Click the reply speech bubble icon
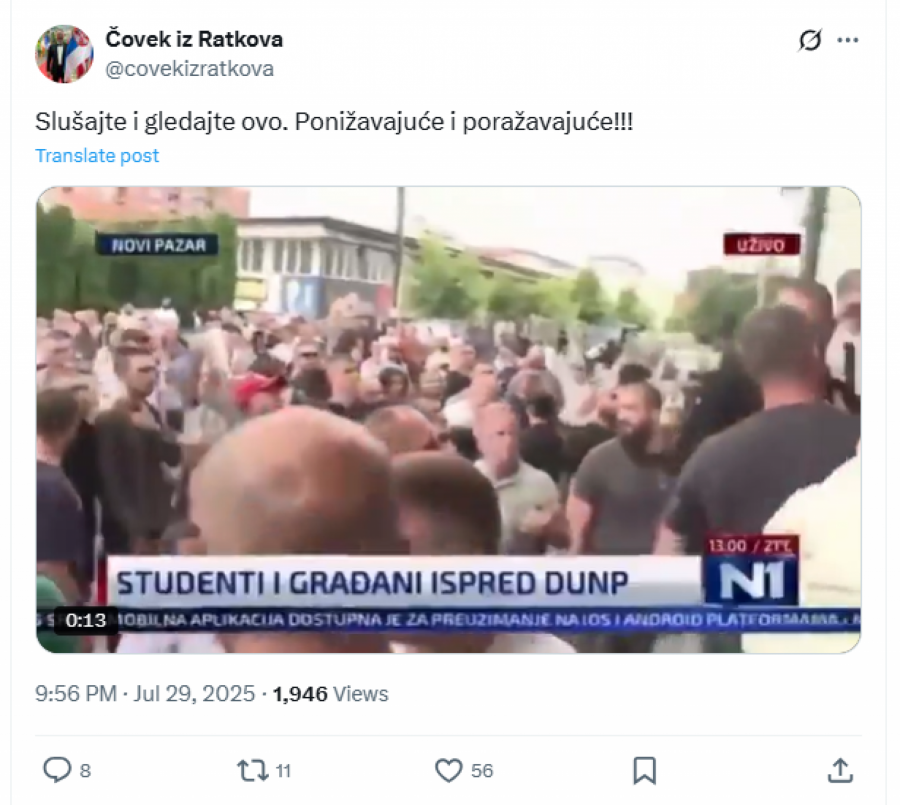This screenshot has height=805, width=900. point(57,770)
